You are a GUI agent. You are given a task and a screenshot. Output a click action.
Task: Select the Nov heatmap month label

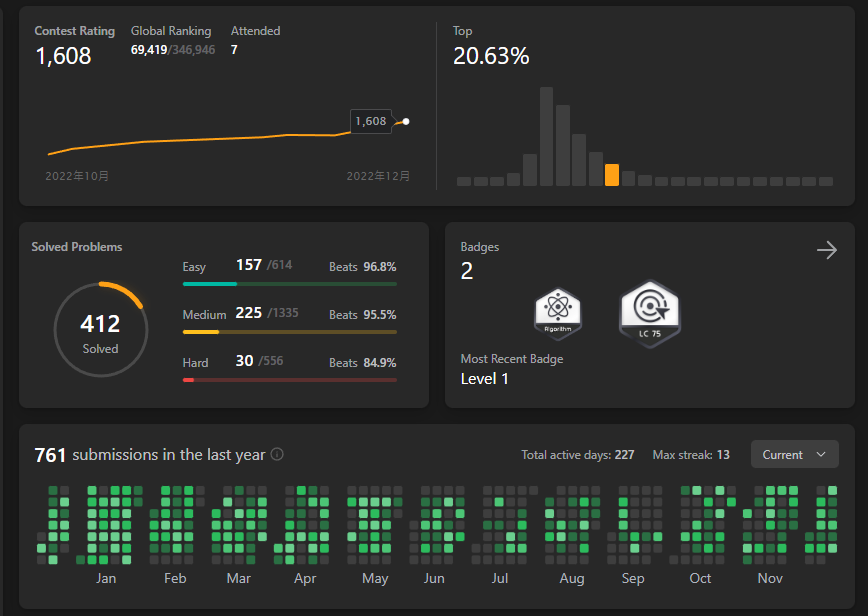click(770, 578)
